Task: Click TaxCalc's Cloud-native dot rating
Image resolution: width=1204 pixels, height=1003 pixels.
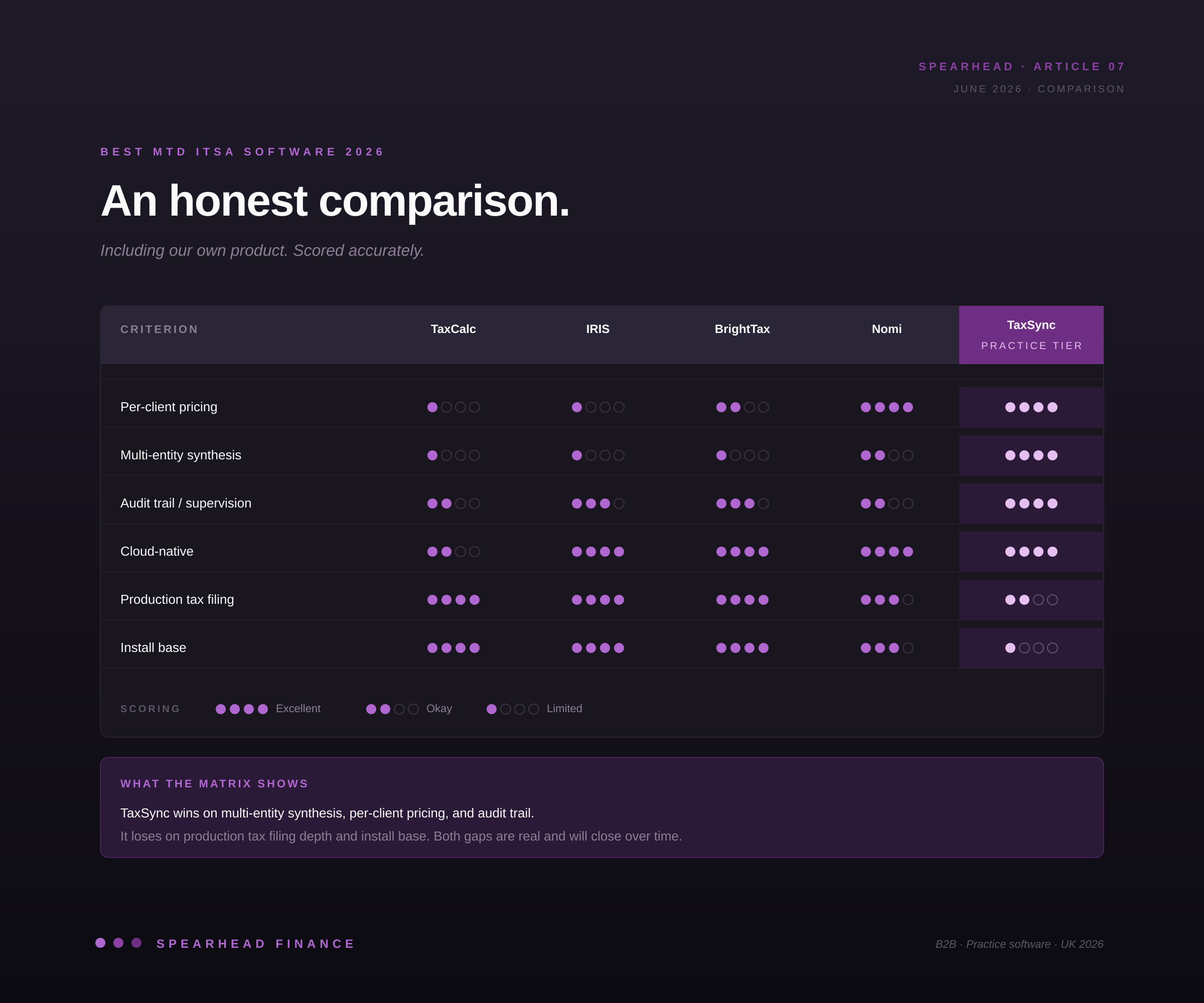Action: 454,551
